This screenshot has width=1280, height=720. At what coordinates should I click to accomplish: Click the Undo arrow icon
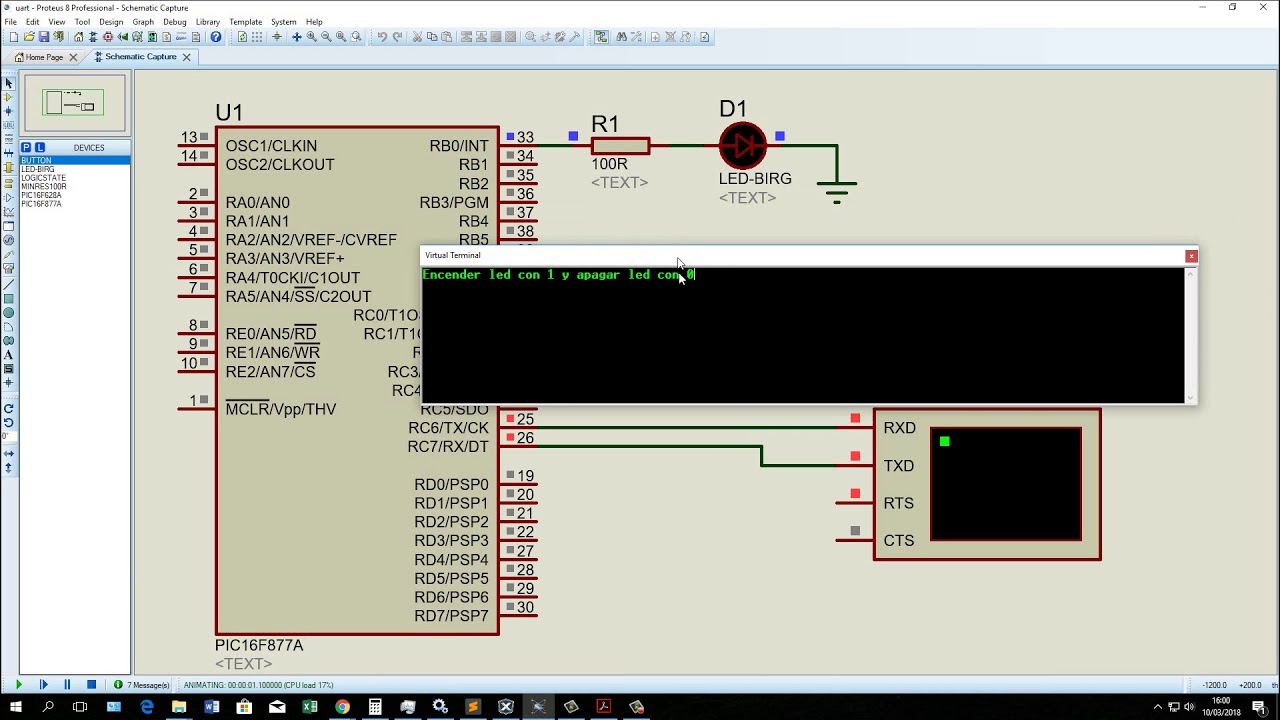[382, 37]
